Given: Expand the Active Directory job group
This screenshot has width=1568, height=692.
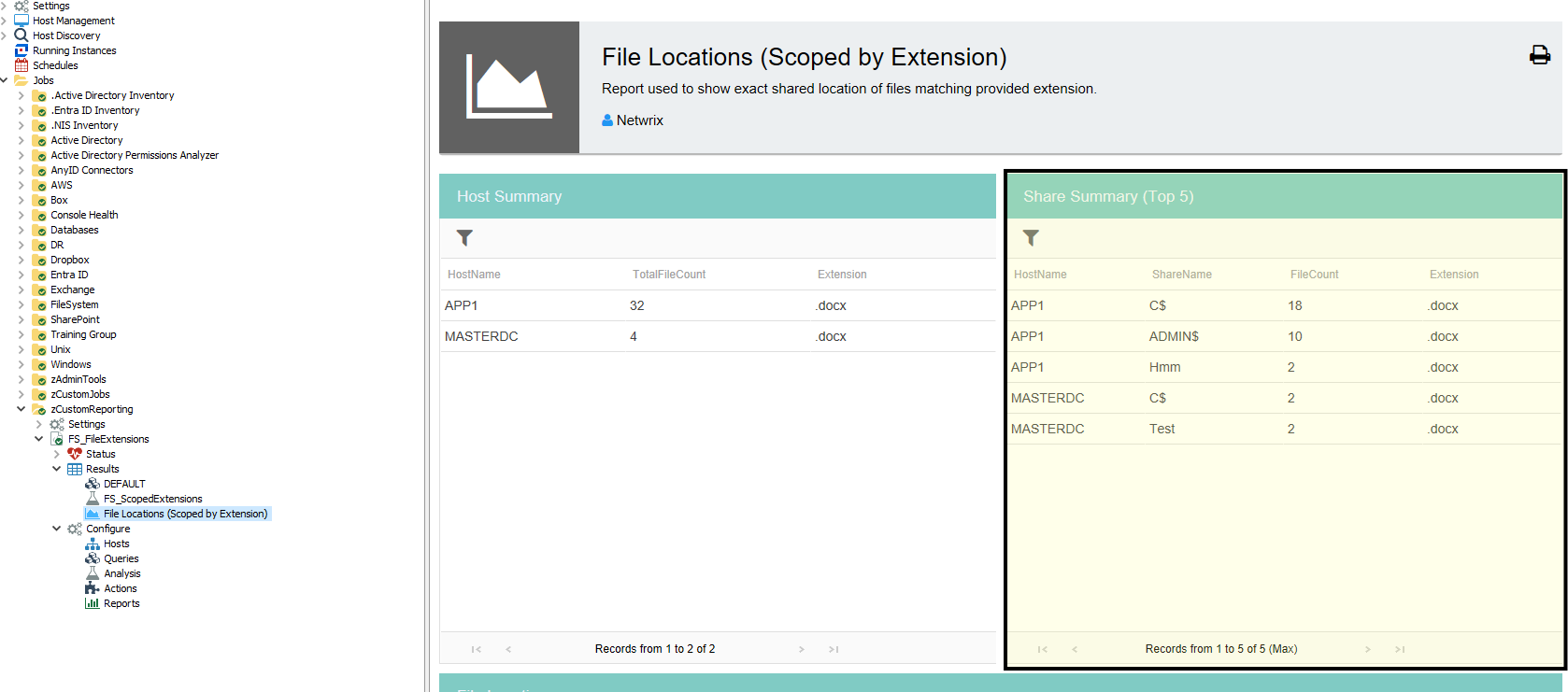Looking at the screenshot, I should coord(21,140).
